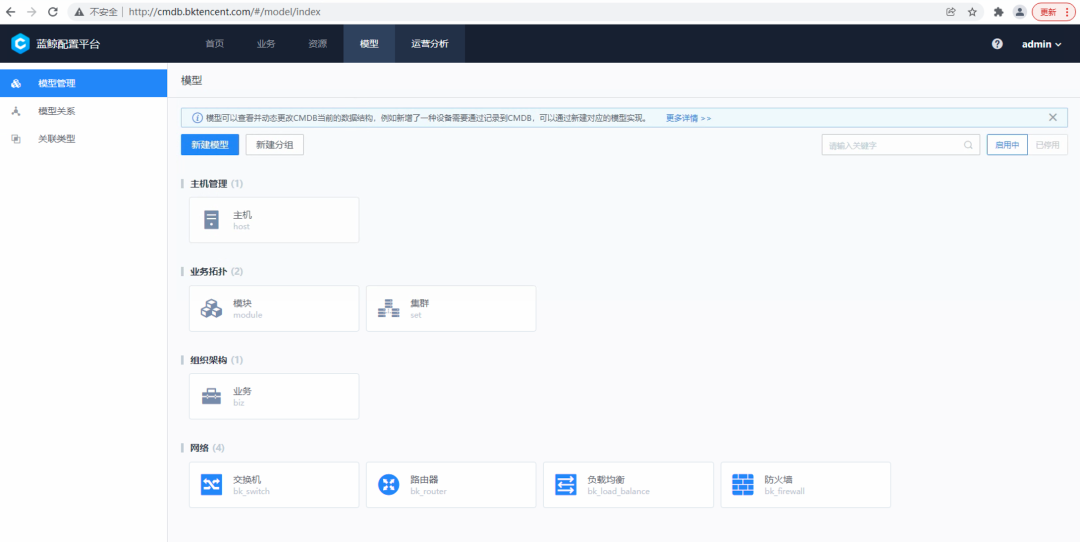The width and height of the screenshot is (1080, 542).
Task: Click the browser address bar URL
Action: pos(225,12)
